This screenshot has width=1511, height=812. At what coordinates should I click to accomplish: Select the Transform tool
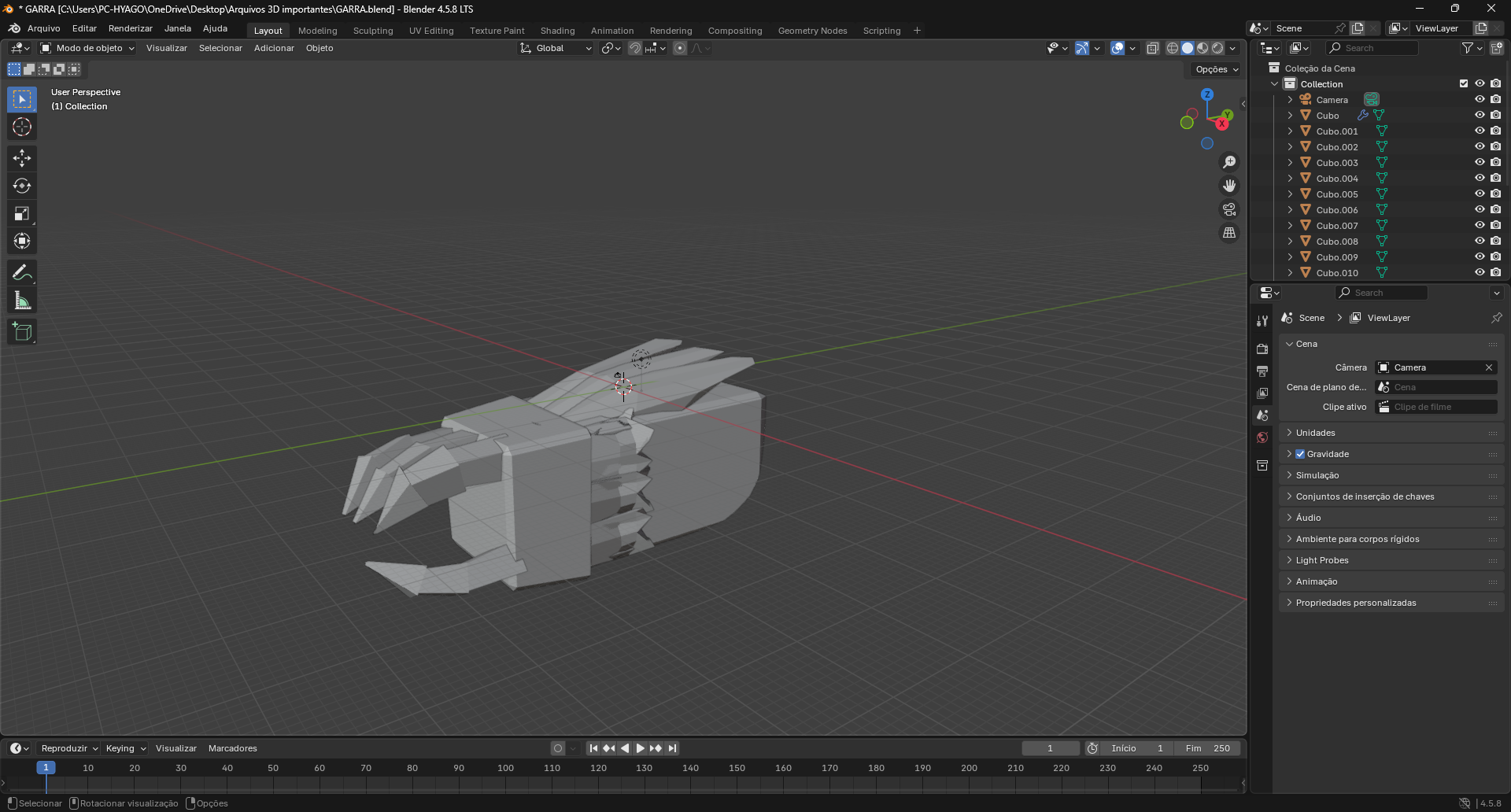click(x=22, y=241)
